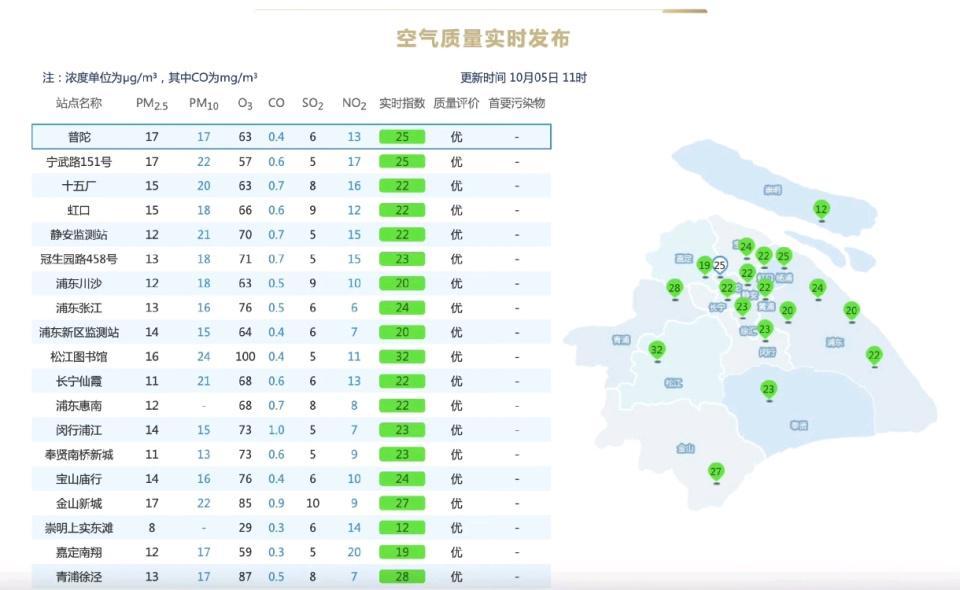
Task: Click the 实时指数 column header
Action: coord(402,103)
